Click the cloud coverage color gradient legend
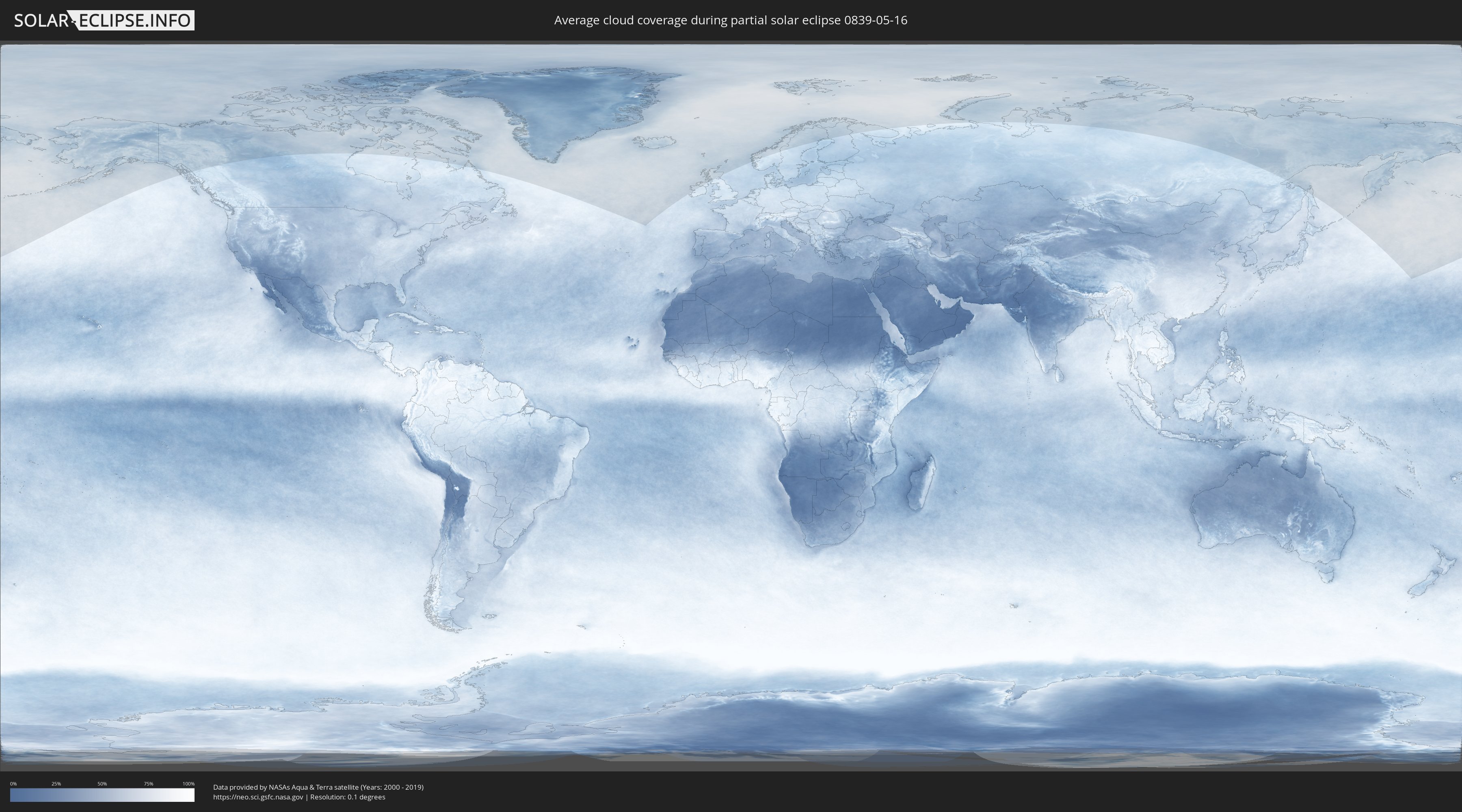The image size is (1462, 812). (x=102, y=795)
